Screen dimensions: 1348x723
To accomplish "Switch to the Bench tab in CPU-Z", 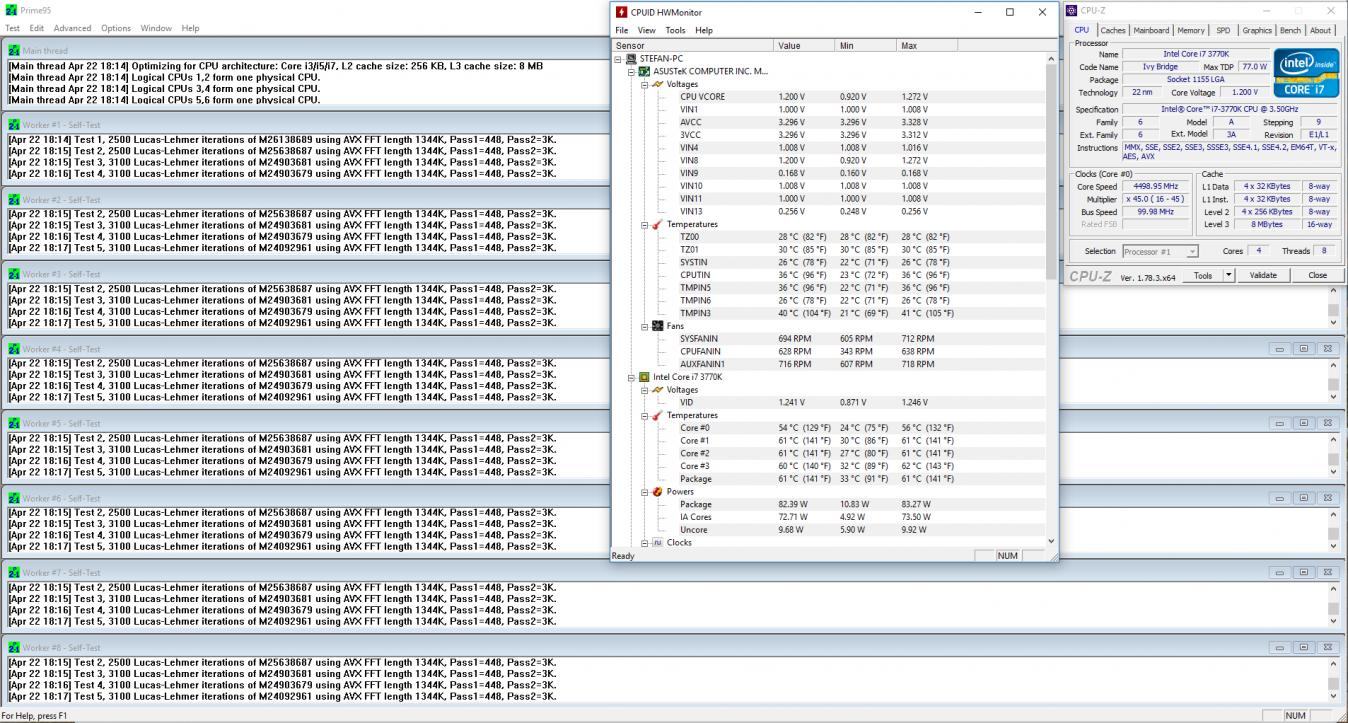I will click(1291, 30).
